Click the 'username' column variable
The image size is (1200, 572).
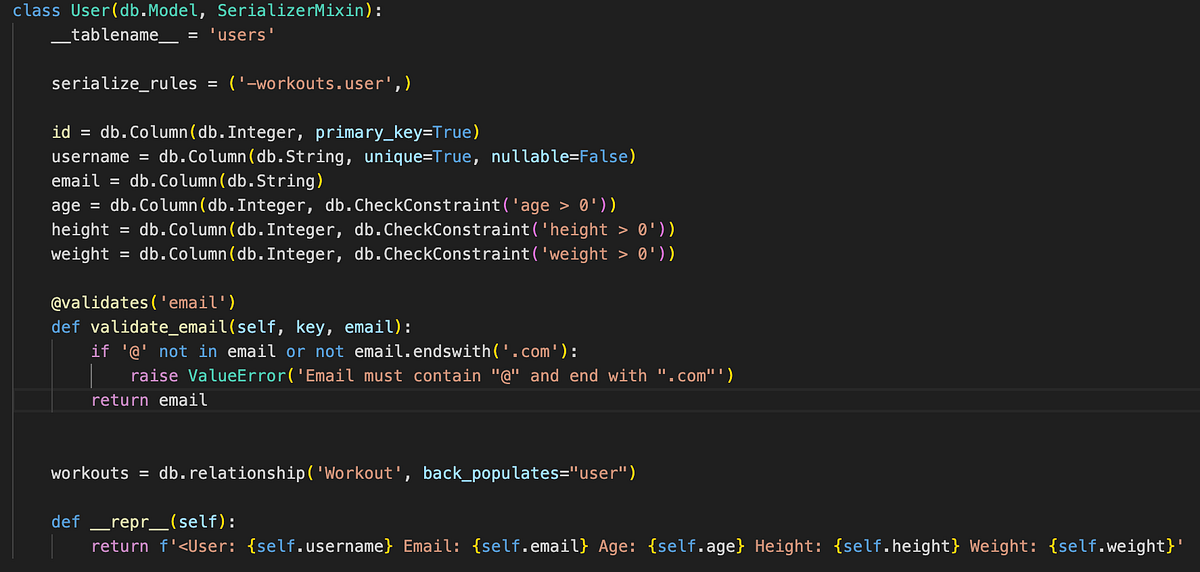tap(90, 157)
